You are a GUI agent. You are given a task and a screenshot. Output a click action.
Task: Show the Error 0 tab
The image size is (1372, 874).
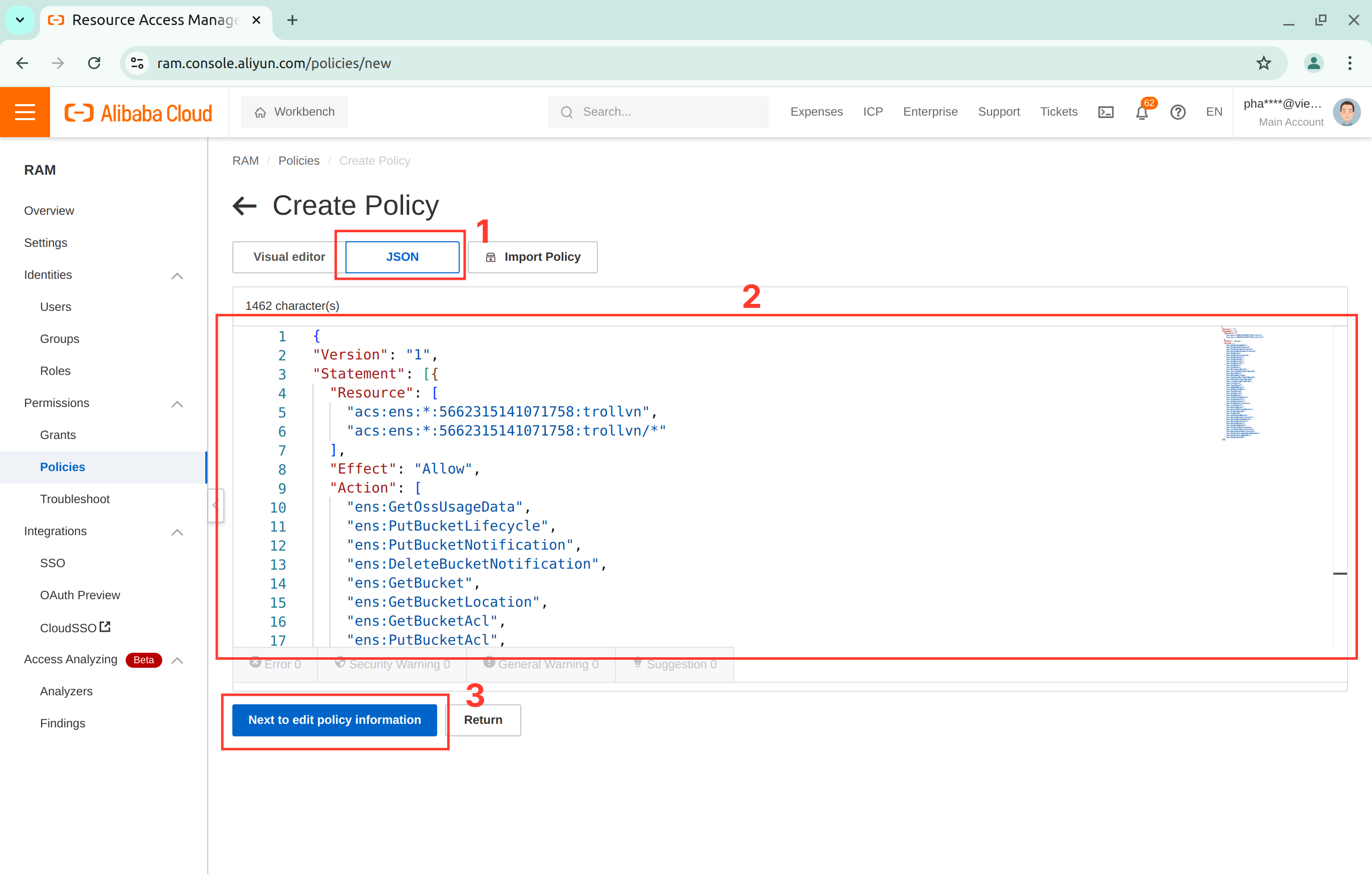pos(275,664)
